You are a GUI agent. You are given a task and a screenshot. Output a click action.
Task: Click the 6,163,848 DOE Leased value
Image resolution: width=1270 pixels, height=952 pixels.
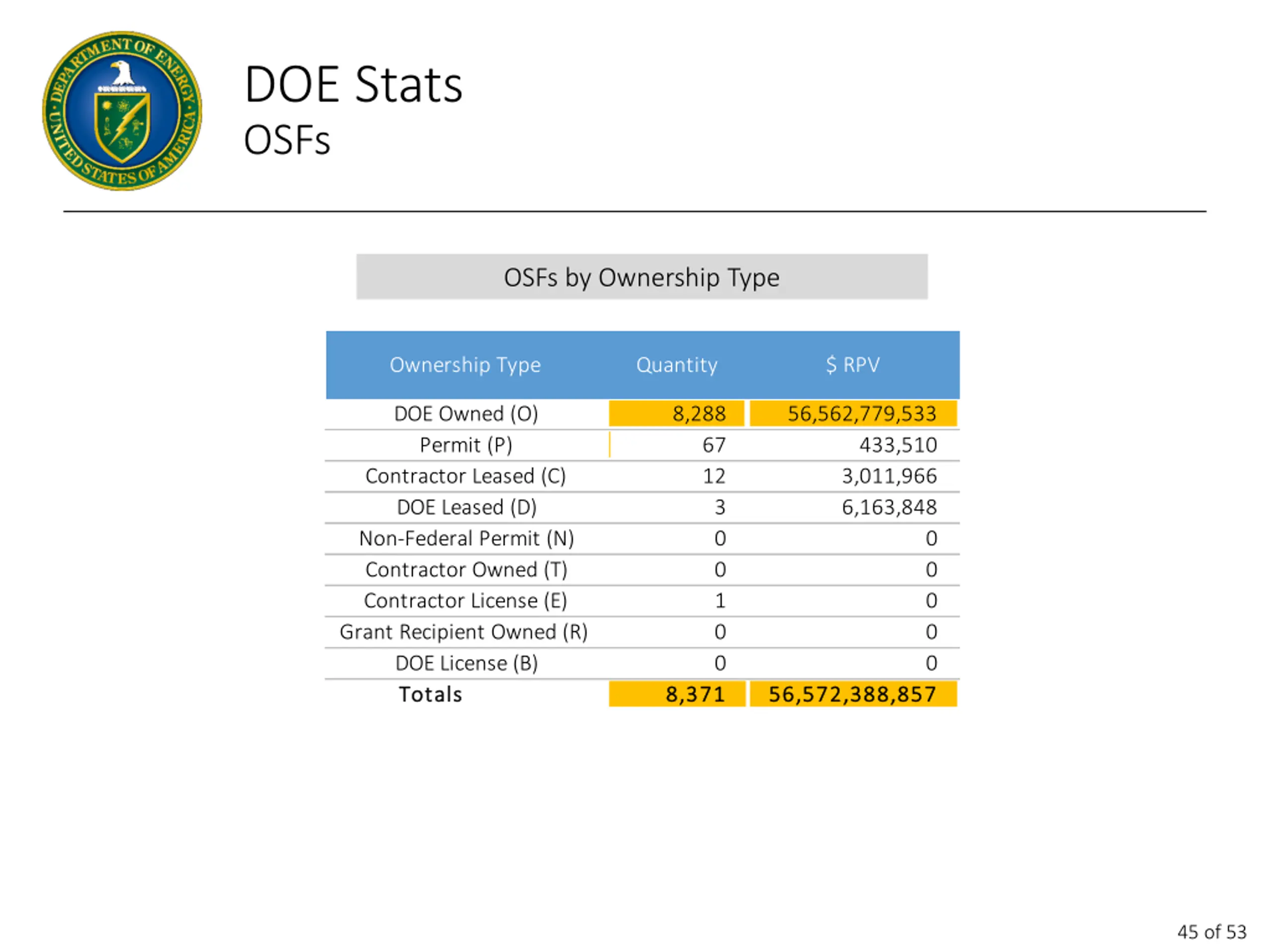[889, 507]
